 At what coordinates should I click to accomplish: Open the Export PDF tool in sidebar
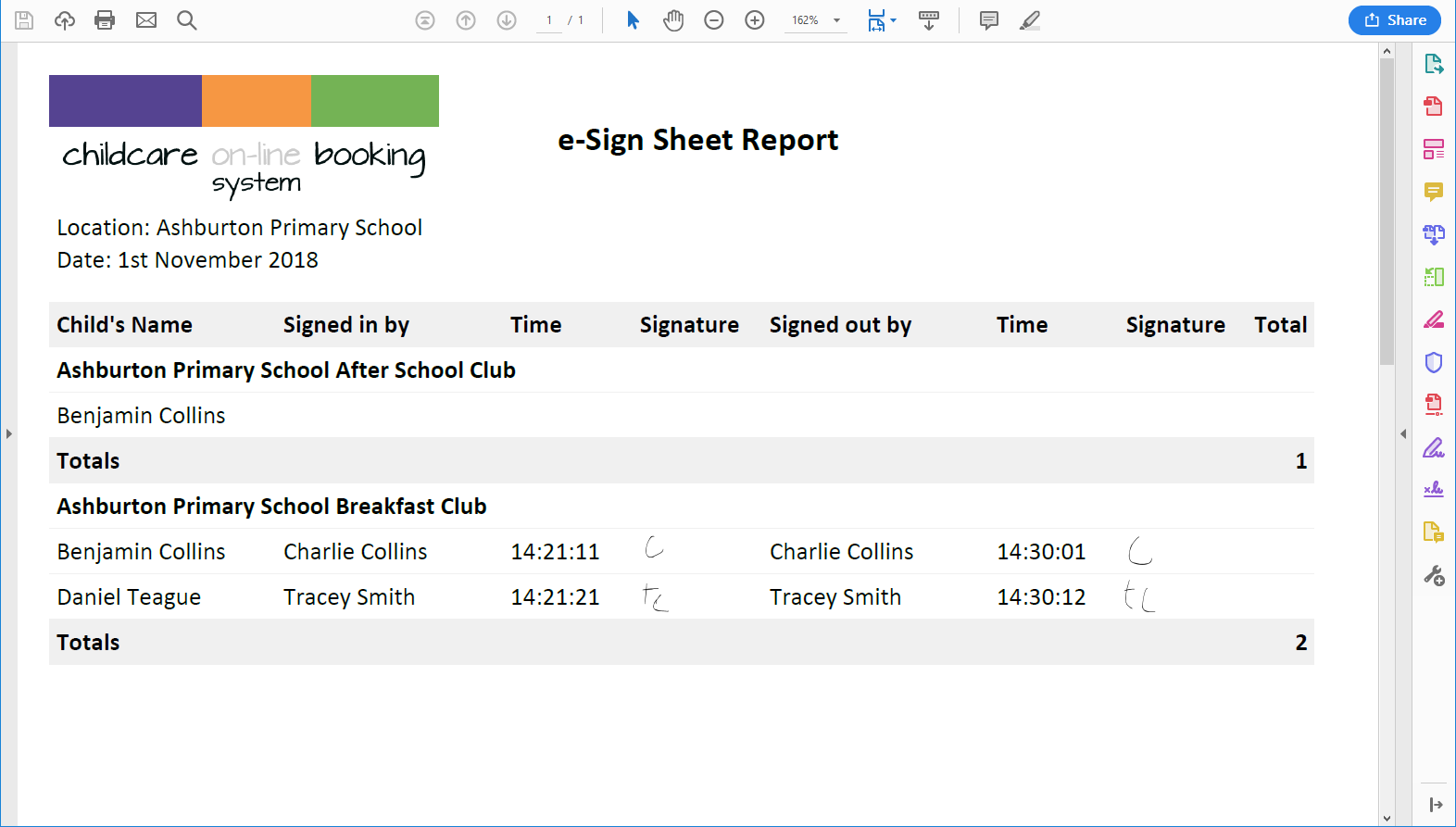pyautogui.click(x=1434, y=64)
